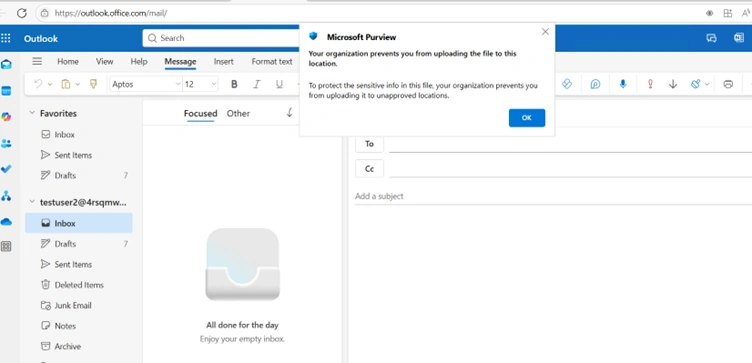Image resolution: width=752 pixels, height=363 pixels.
Task: Collapse the testuser2 account folder list
Action: pos(32,202)
